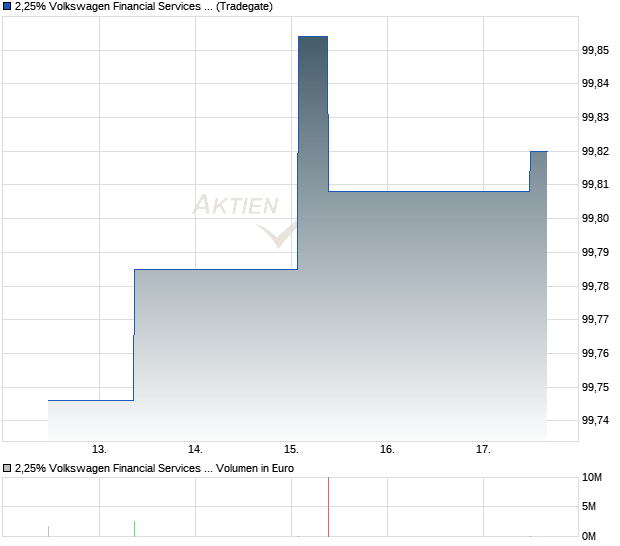620x546 pixels.
Task: Click the 99,74 price axis label
Action: coord(595,420)
